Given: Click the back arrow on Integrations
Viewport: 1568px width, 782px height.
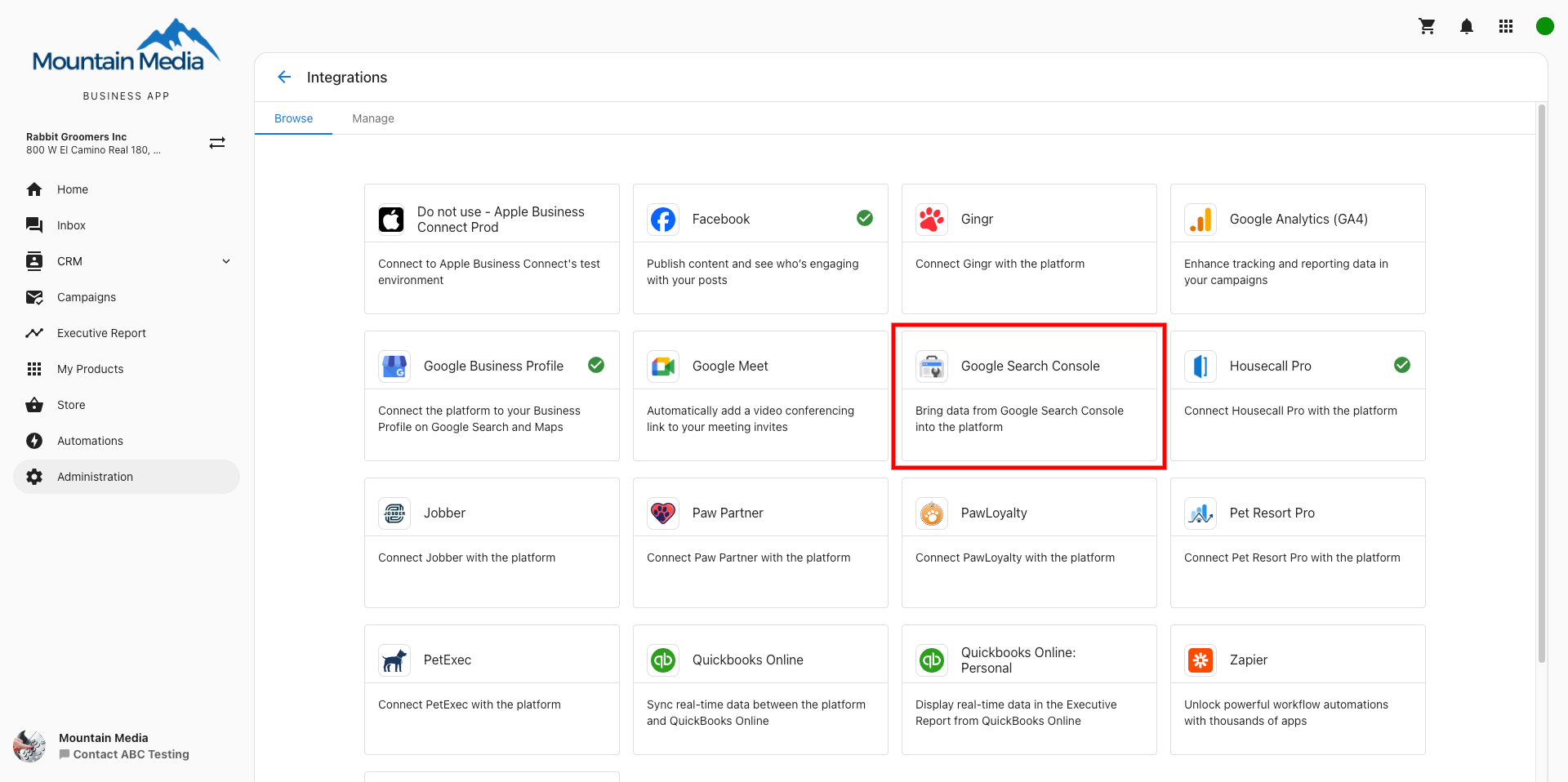Looking at the screenshot, I should [x=283, y=77].
